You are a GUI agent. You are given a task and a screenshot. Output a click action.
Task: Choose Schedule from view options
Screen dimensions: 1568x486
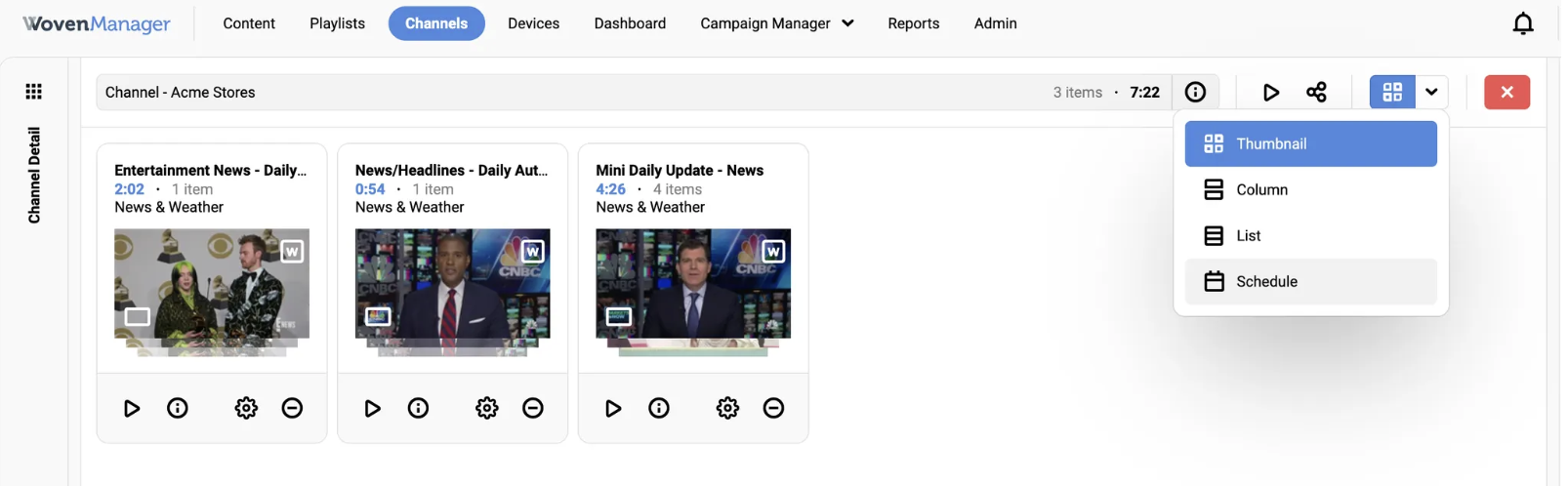1310,281
